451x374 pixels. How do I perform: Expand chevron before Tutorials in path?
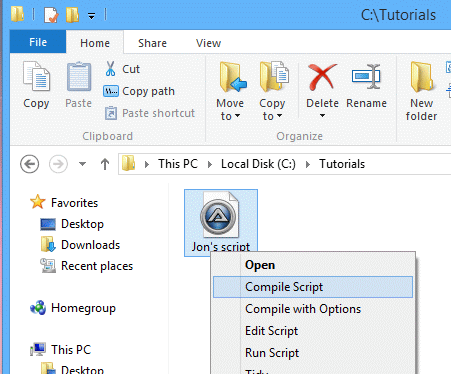point(308,164)
